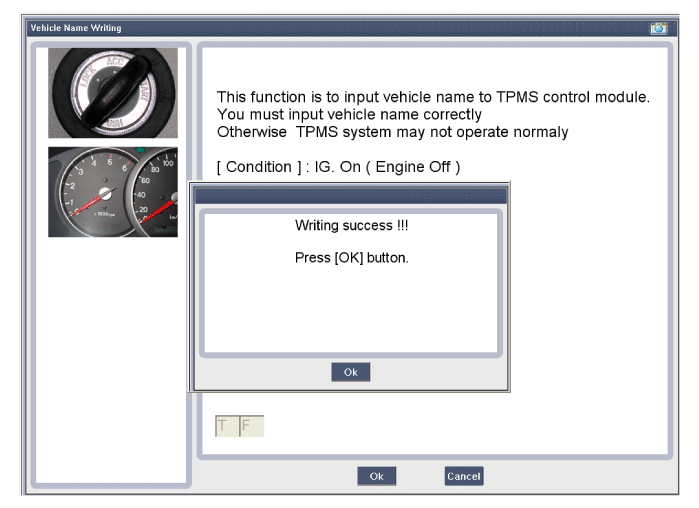Click the success dialog's blue title bar

350,195
